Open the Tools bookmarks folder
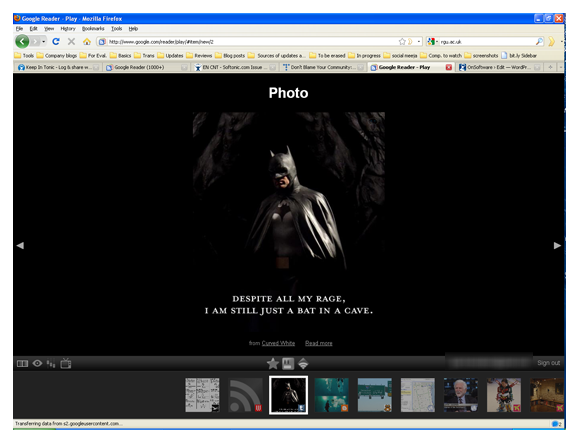The image size is (587, 446). pos(24,55)
